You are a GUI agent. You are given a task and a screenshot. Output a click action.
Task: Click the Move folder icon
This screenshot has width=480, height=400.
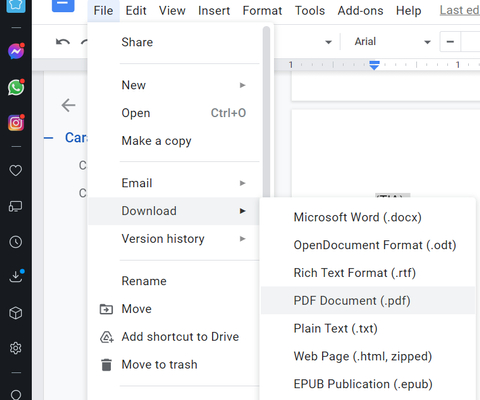pyautogui.click(x=106, y=309)
